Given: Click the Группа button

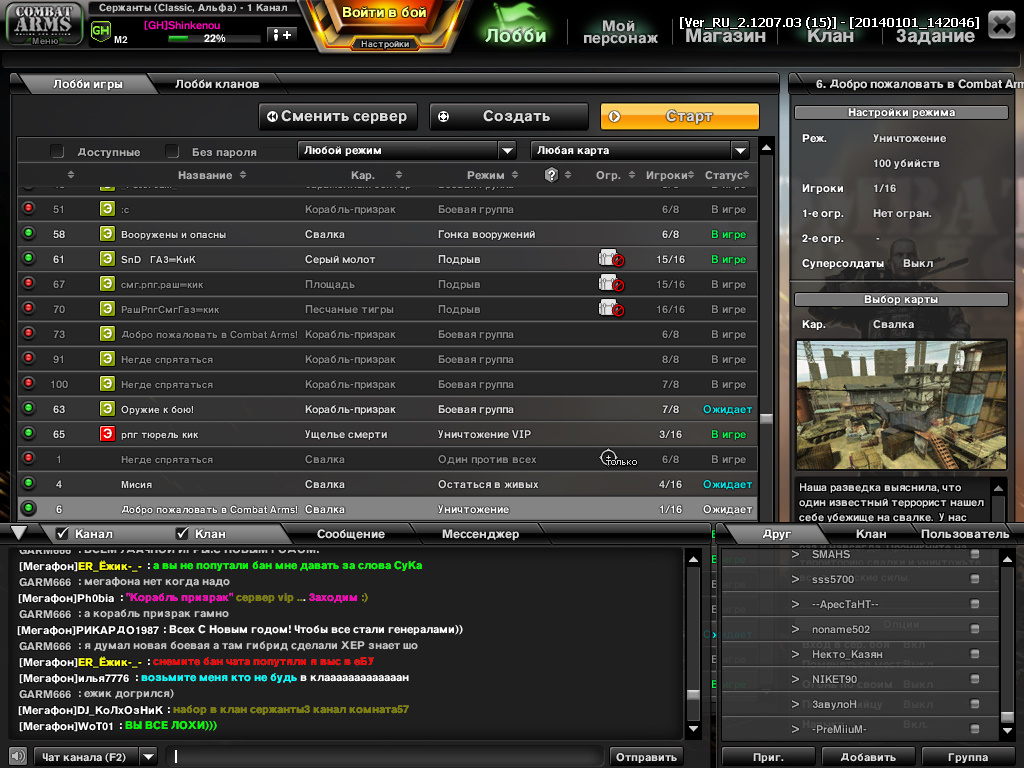Looking at the screenshot, I should click(968, 757).
